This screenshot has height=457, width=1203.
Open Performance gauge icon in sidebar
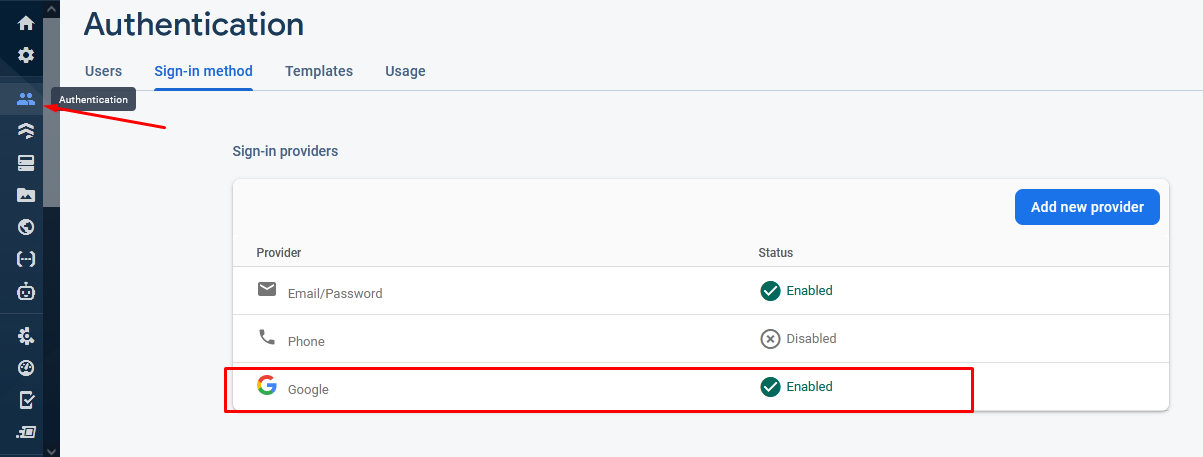pos(26,367)
